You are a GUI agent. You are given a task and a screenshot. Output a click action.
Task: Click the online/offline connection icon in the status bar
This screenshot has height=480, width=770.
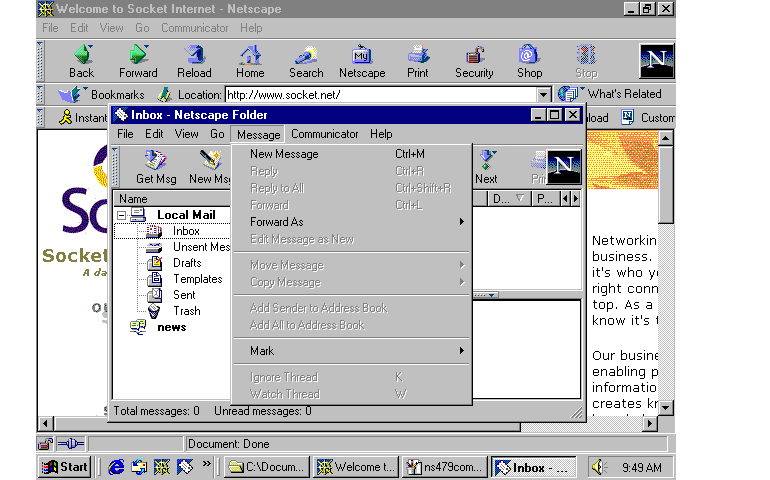(x=71, y=444)
